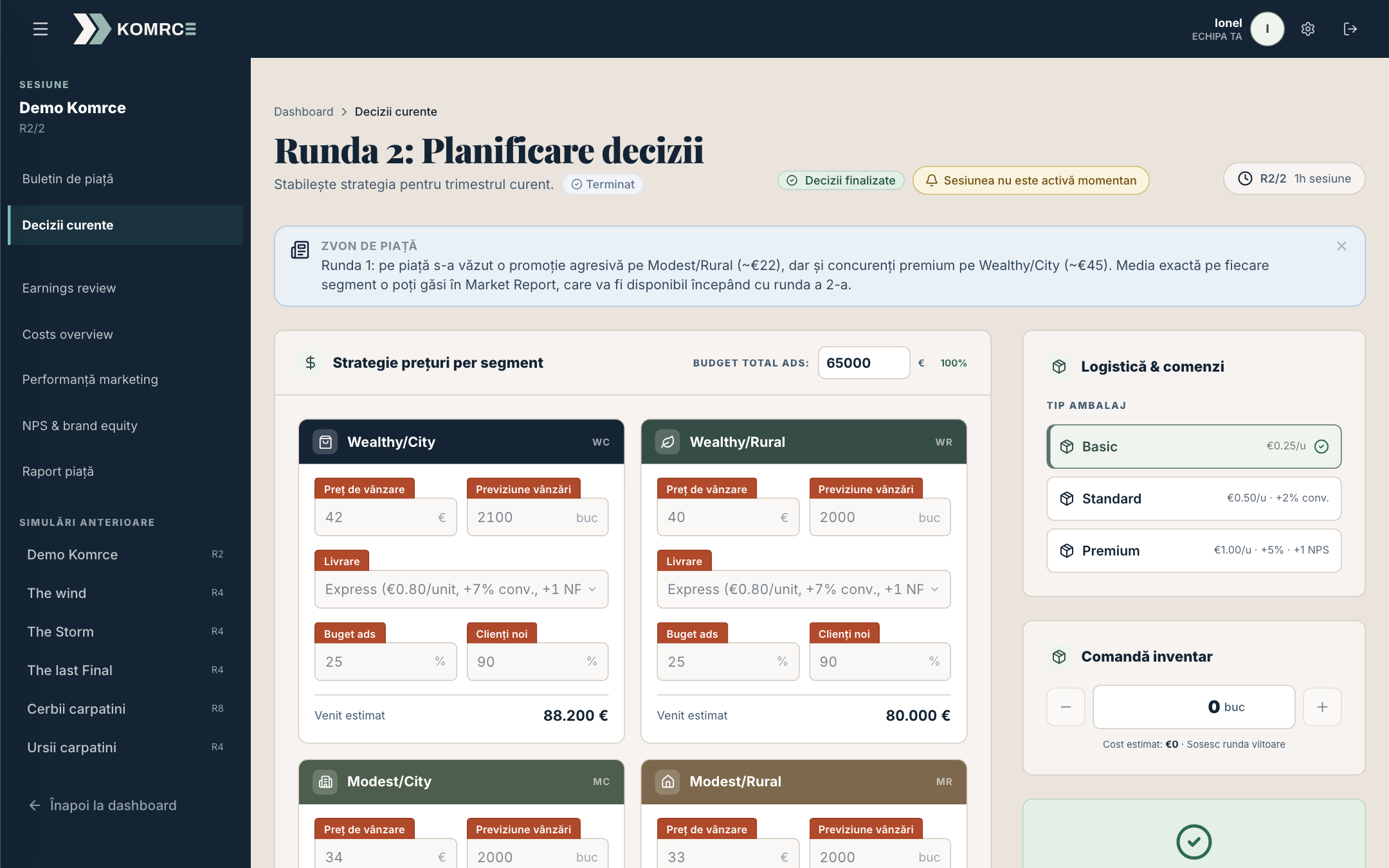Open the R2/2 session timer pill

pos(1294,179)
